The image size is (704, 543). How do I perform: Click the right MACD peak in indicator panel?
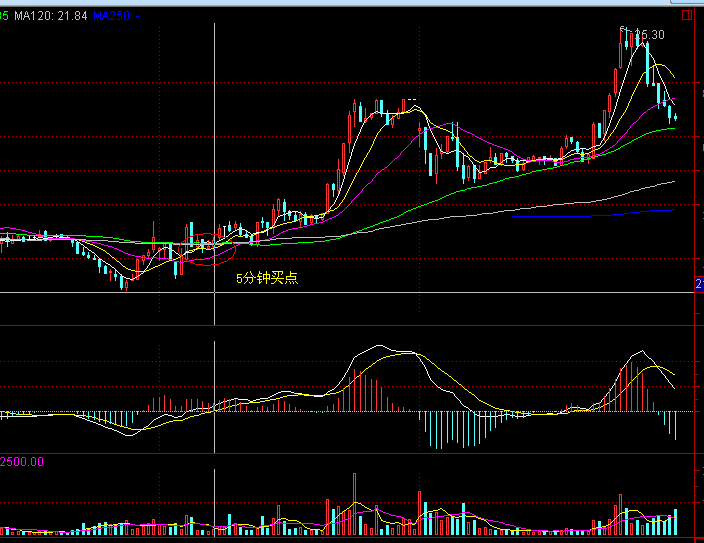(x=640, y=352)
